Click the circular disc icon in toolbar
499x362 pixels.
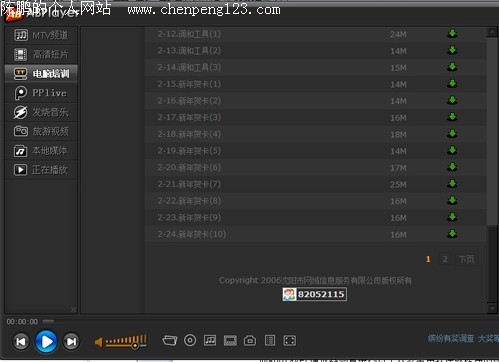(x=190, y=340)
